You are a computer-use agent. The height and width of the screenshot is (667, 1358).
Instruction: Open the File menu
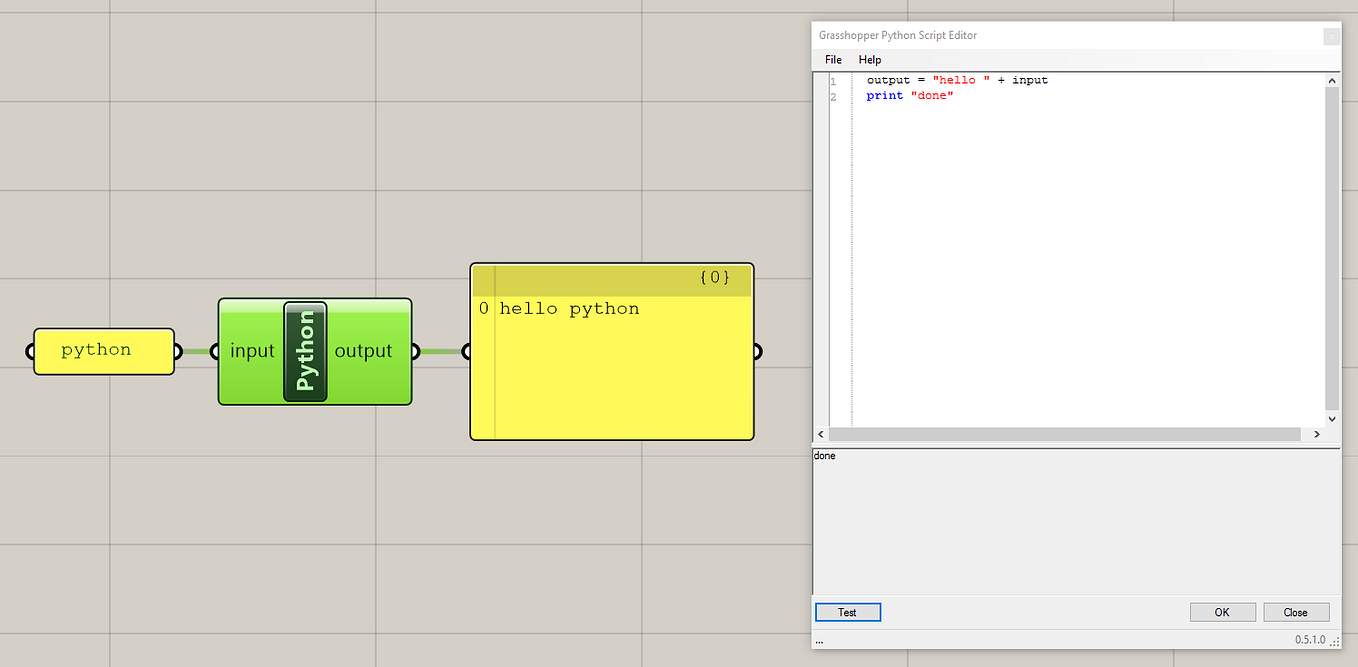pyautogui.click(x=833, y=60)
